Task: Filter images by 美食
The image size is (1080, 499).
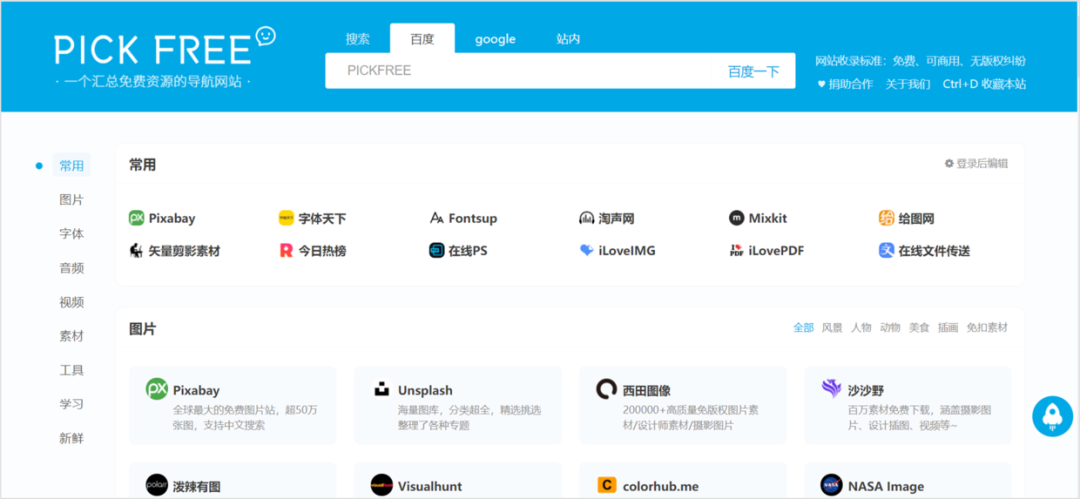Action: pyautogui.click(x=919, y=328)
